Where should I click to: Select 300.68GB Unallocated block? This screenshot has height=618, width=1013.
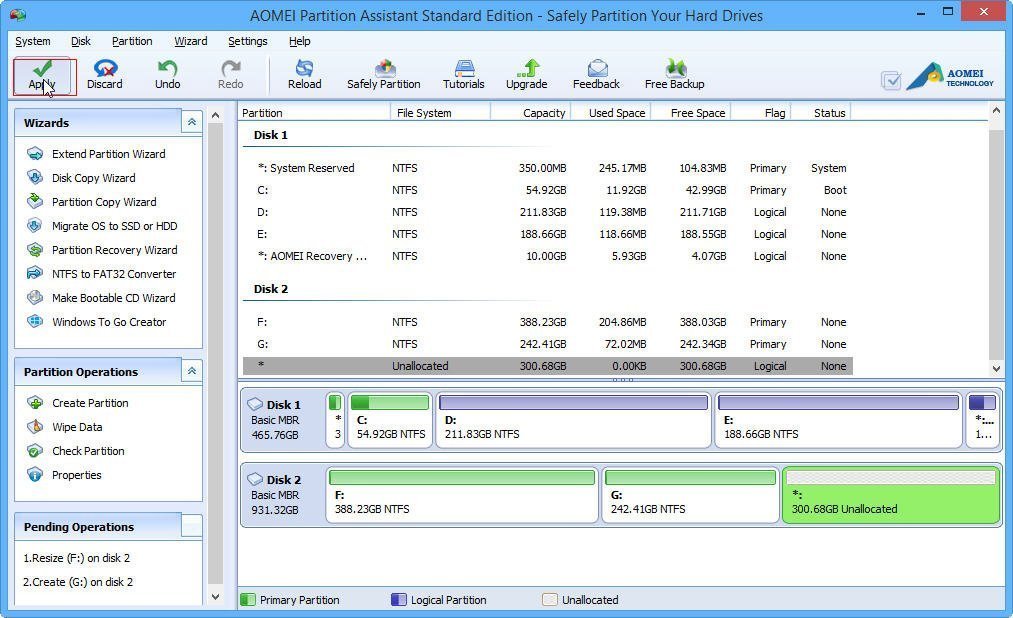coord(891,495)
